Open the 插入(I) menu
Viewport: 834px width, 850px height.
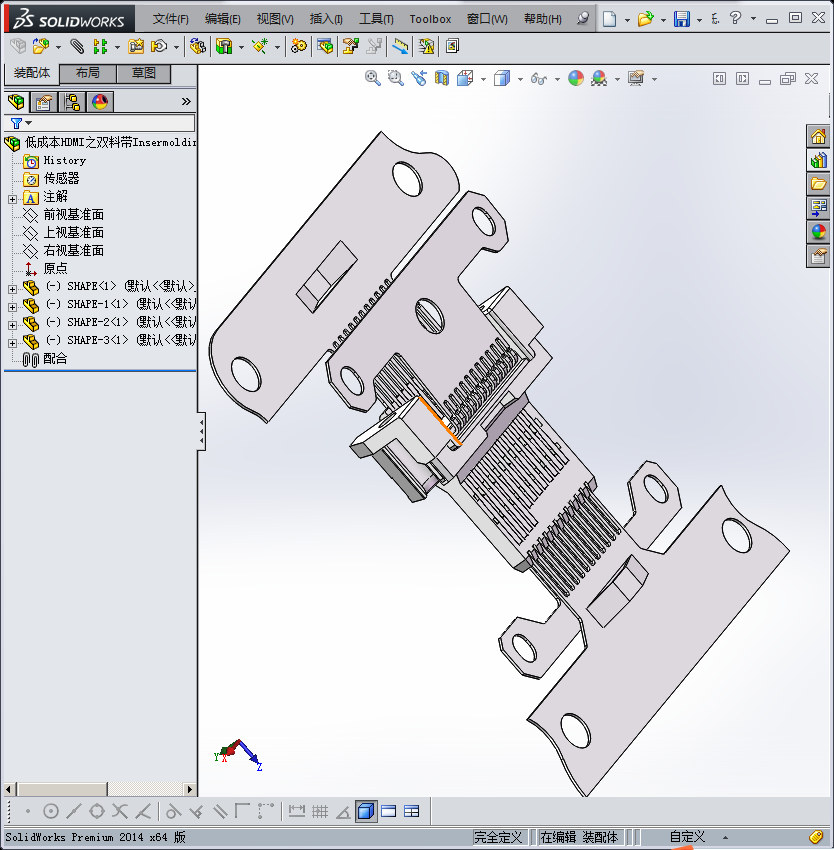(x=326, y=19)
